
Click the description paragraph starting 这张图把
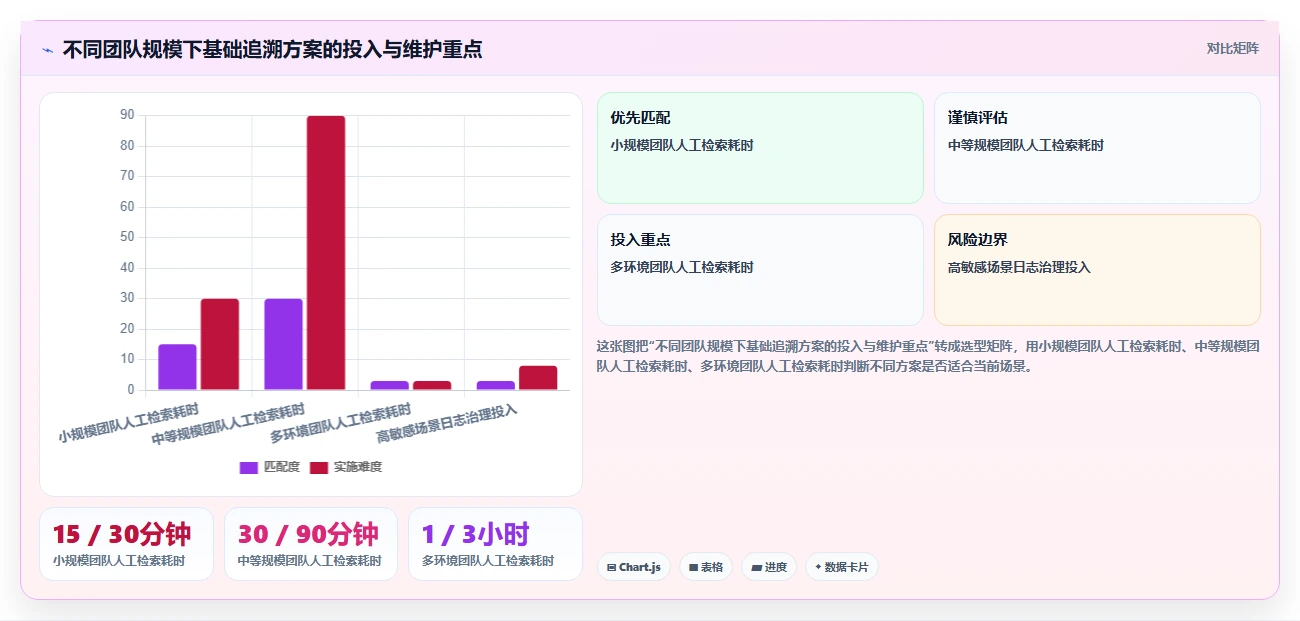(x=928, y=356)
